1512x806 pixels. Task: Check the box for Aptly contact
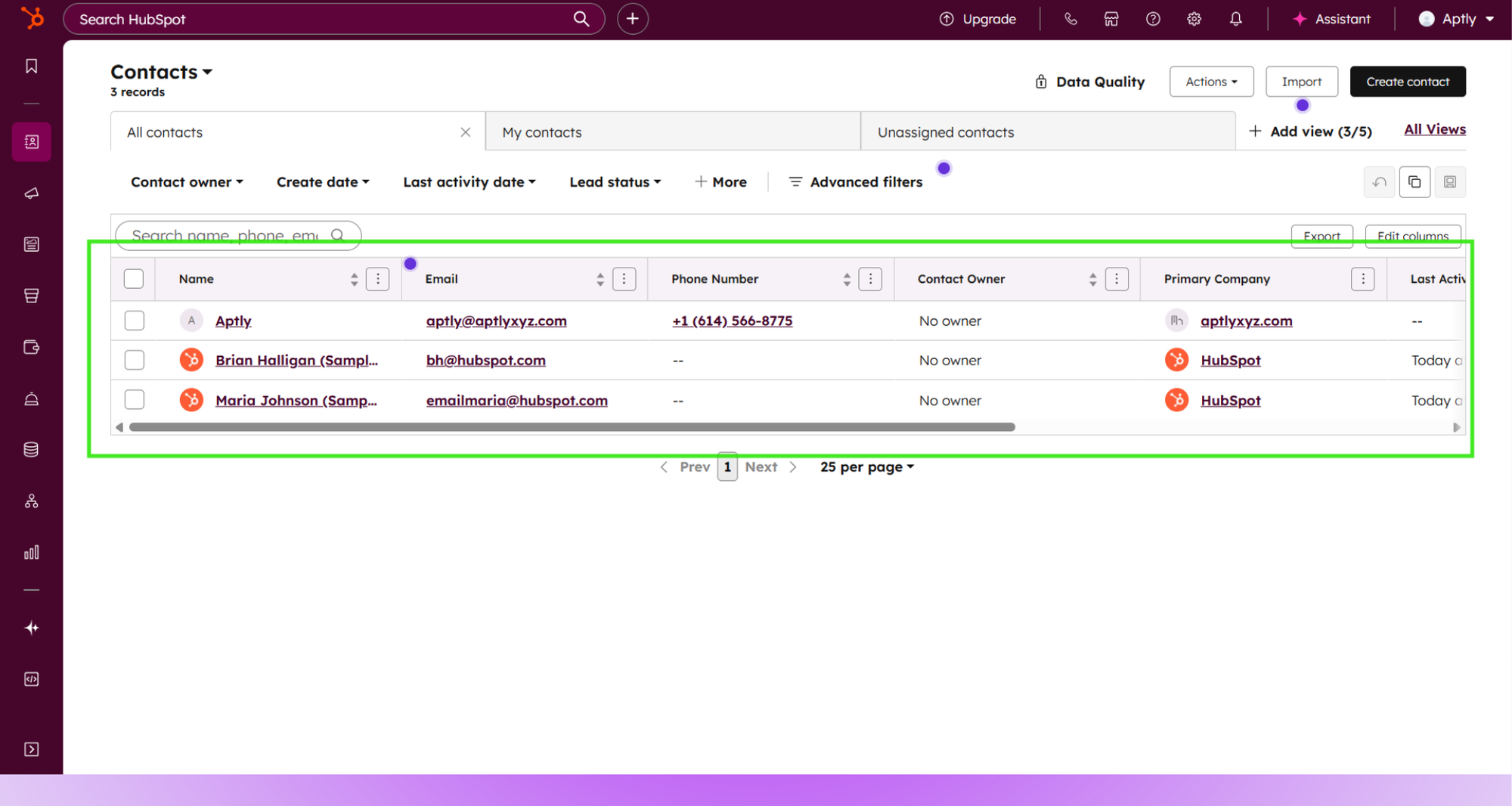point(135,321)
